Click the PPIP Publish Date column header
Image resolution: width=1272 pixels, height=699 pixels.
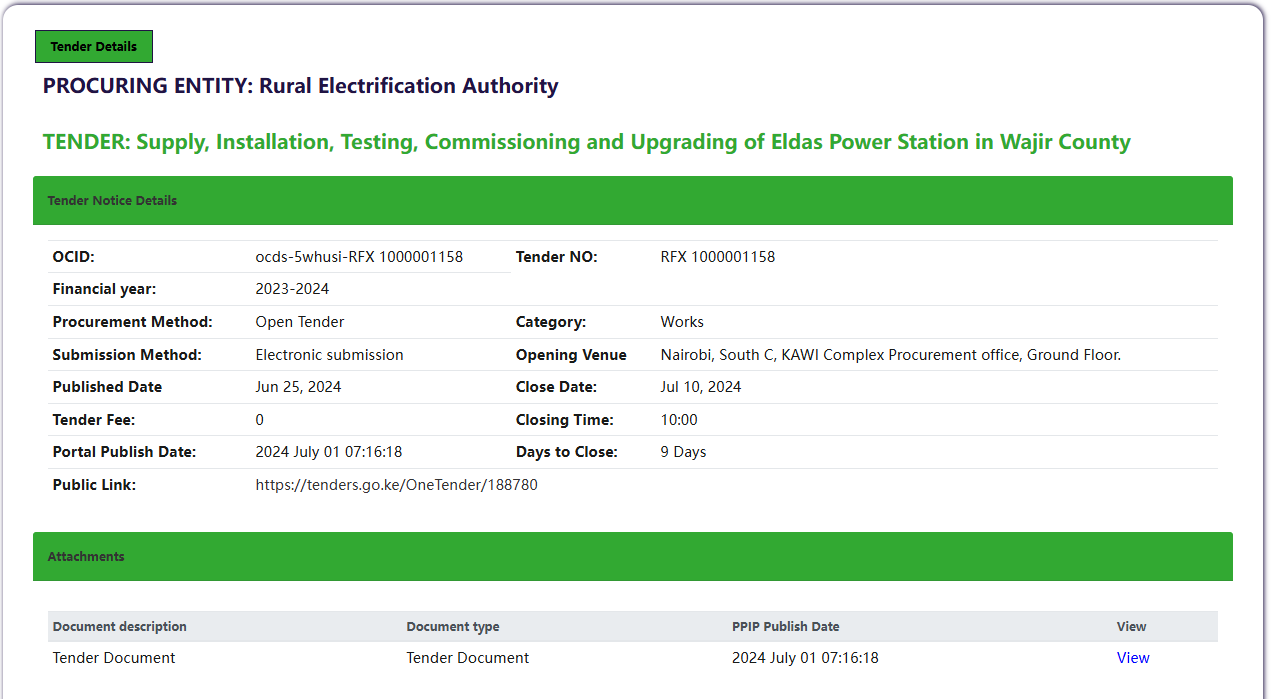tap(786, 627)
